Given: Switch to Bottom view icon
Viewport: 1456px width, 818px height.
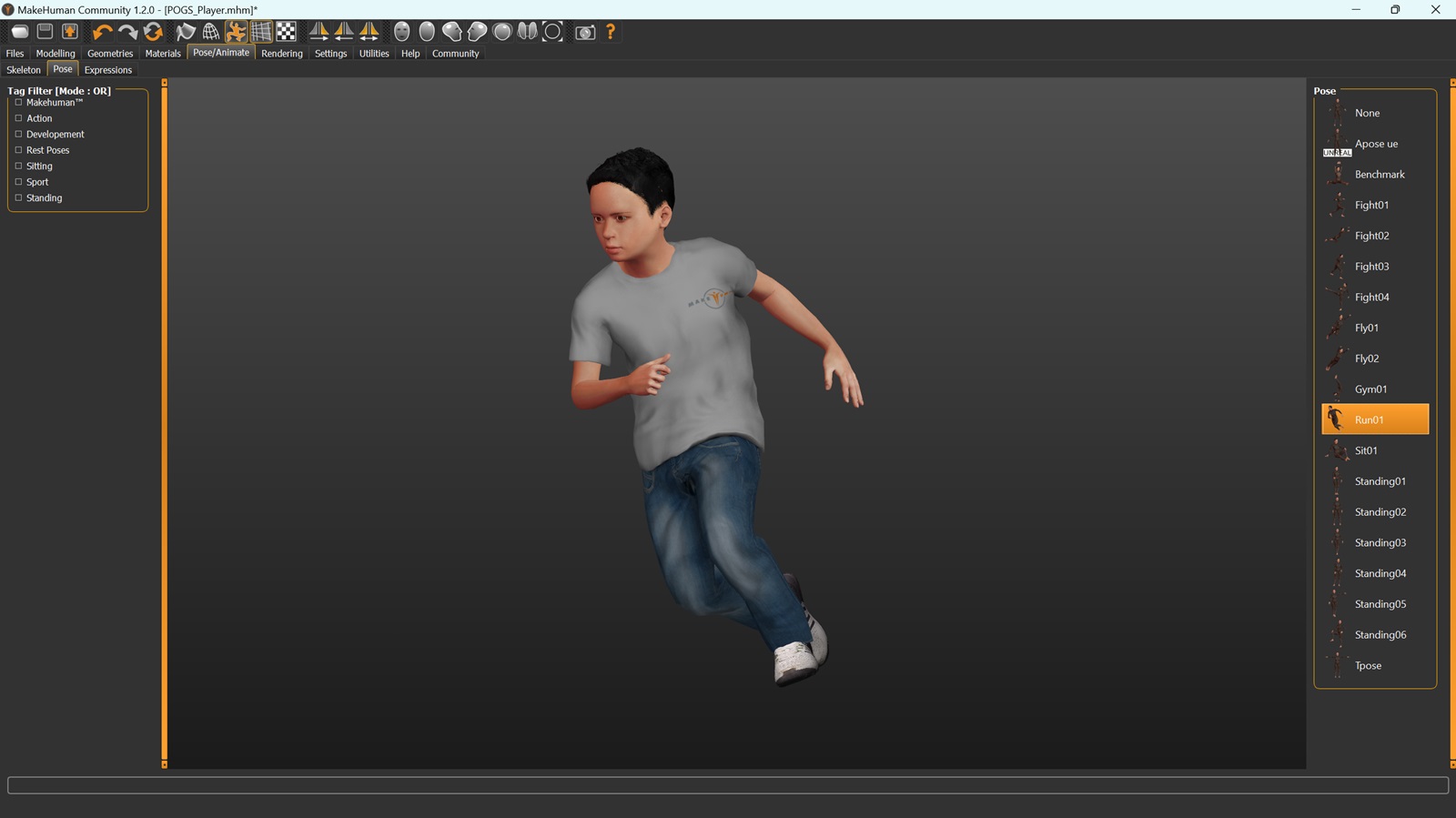Looking at the screenshot, I should pyautogui.click(x=527, y=32).
